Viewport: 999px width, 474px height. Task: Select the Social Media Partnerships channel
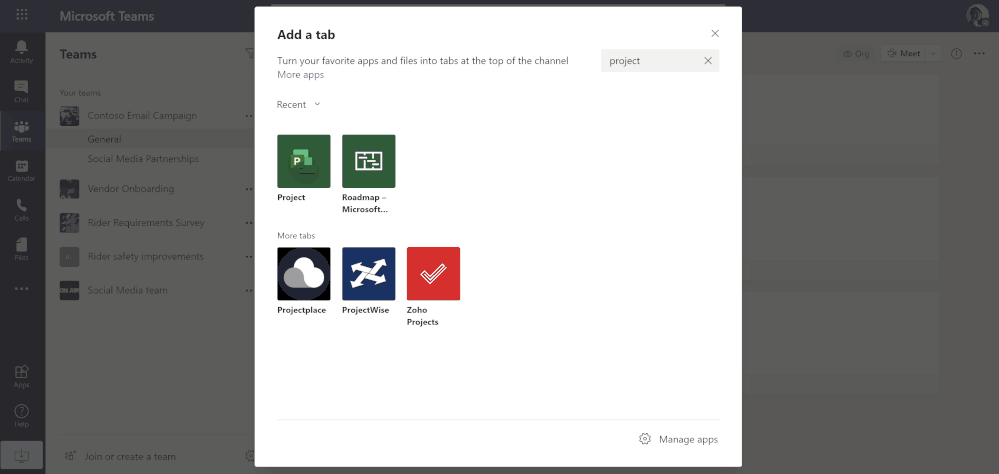pos(143,159)
